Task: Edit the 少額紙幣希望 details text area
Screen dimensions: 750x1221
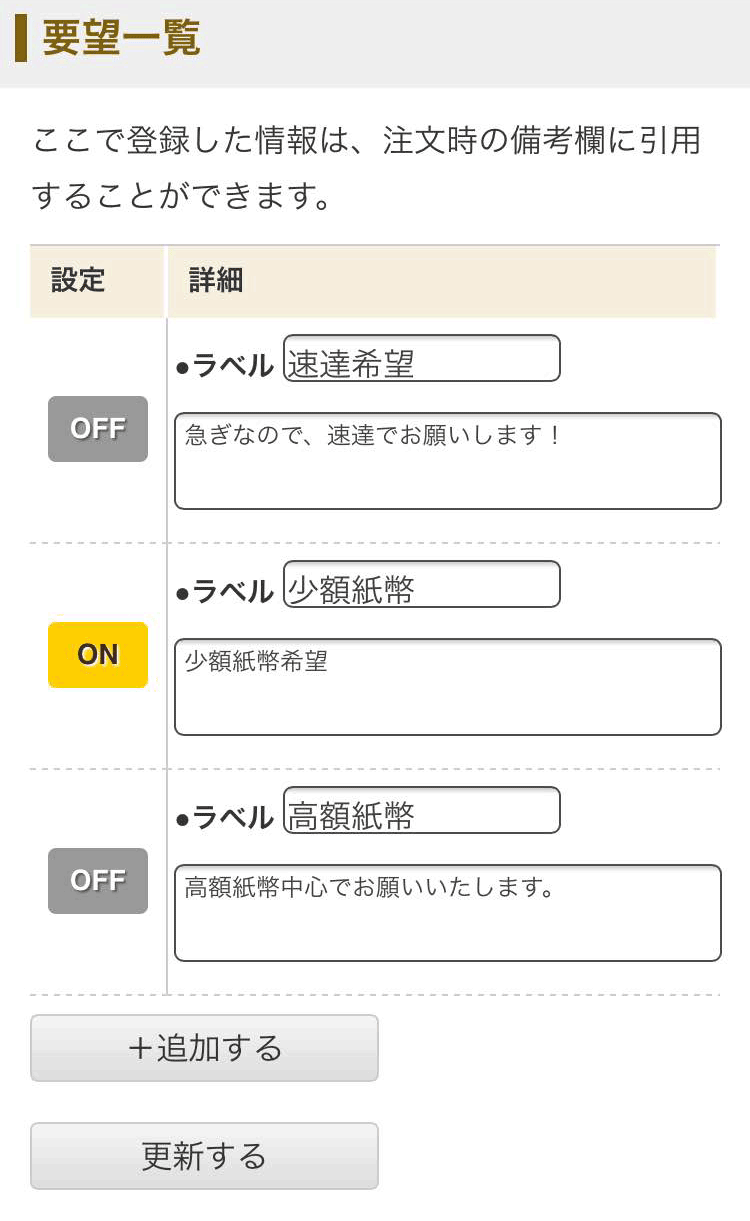Action: tap(447, 687)
